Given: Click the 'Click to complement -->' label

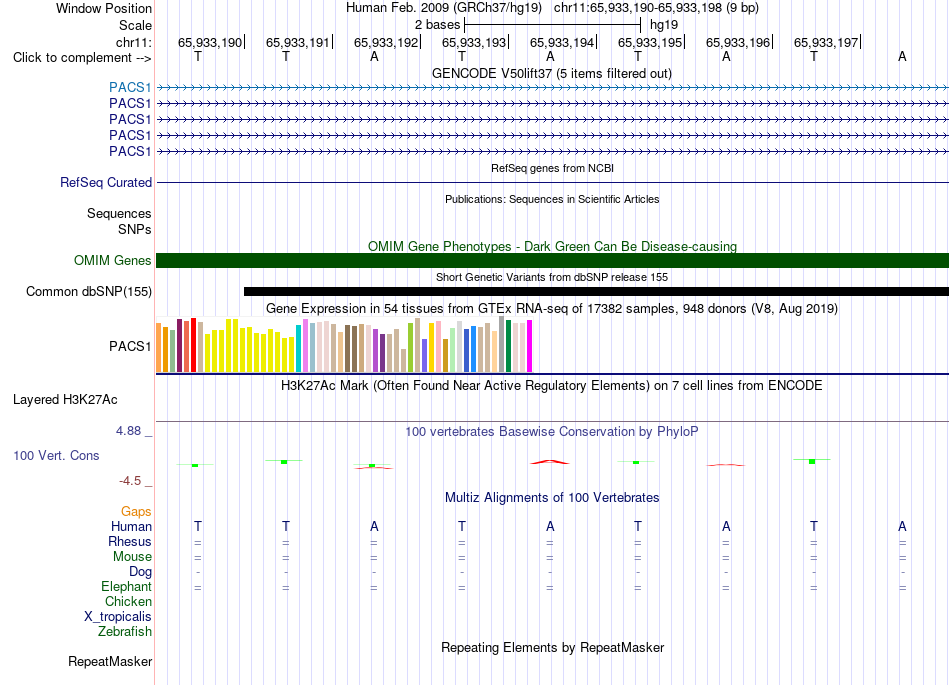Looking at the screenshot, I should pos(82,58).
